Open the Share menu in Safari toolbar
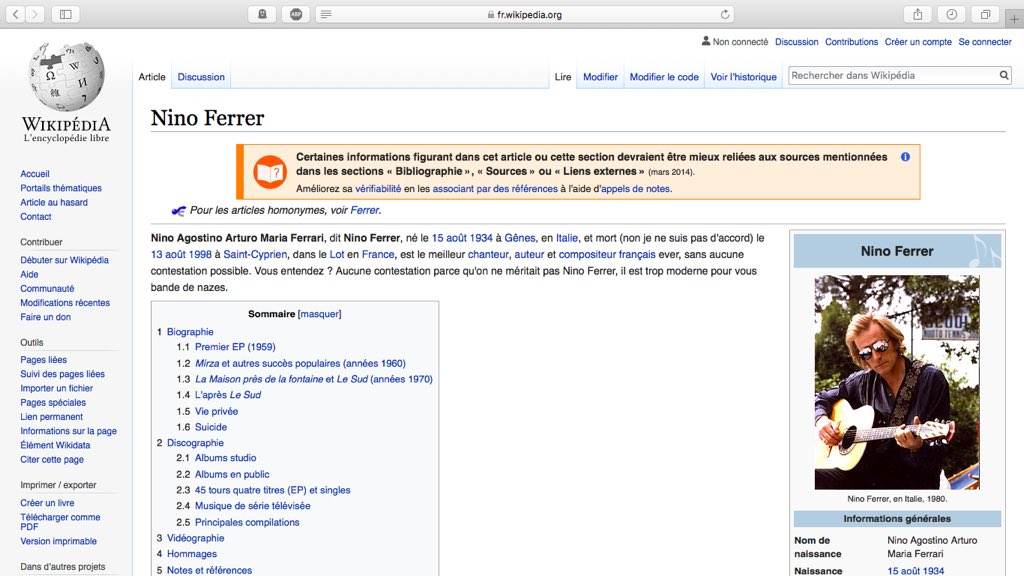 pyautogui.click(x=918, y=14)
